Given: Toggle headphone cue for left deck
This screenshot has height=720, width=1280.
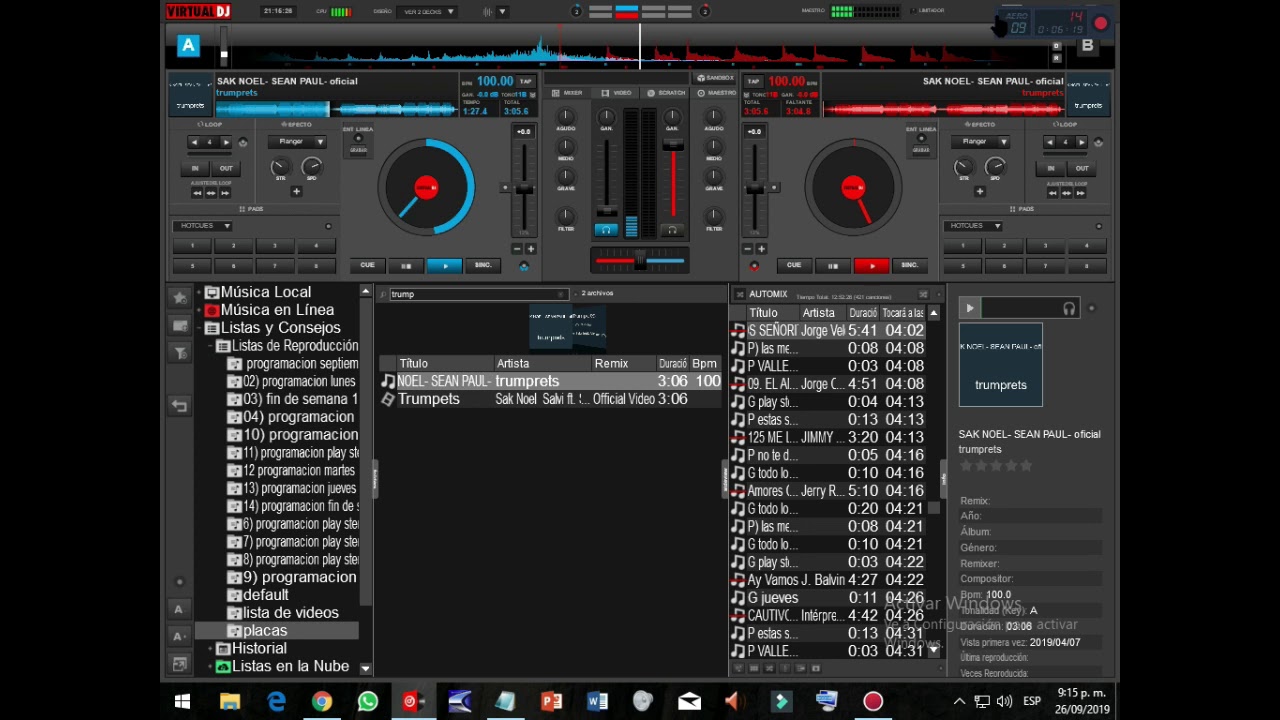Looking at the screenshot, I should [x=606, y=230].
